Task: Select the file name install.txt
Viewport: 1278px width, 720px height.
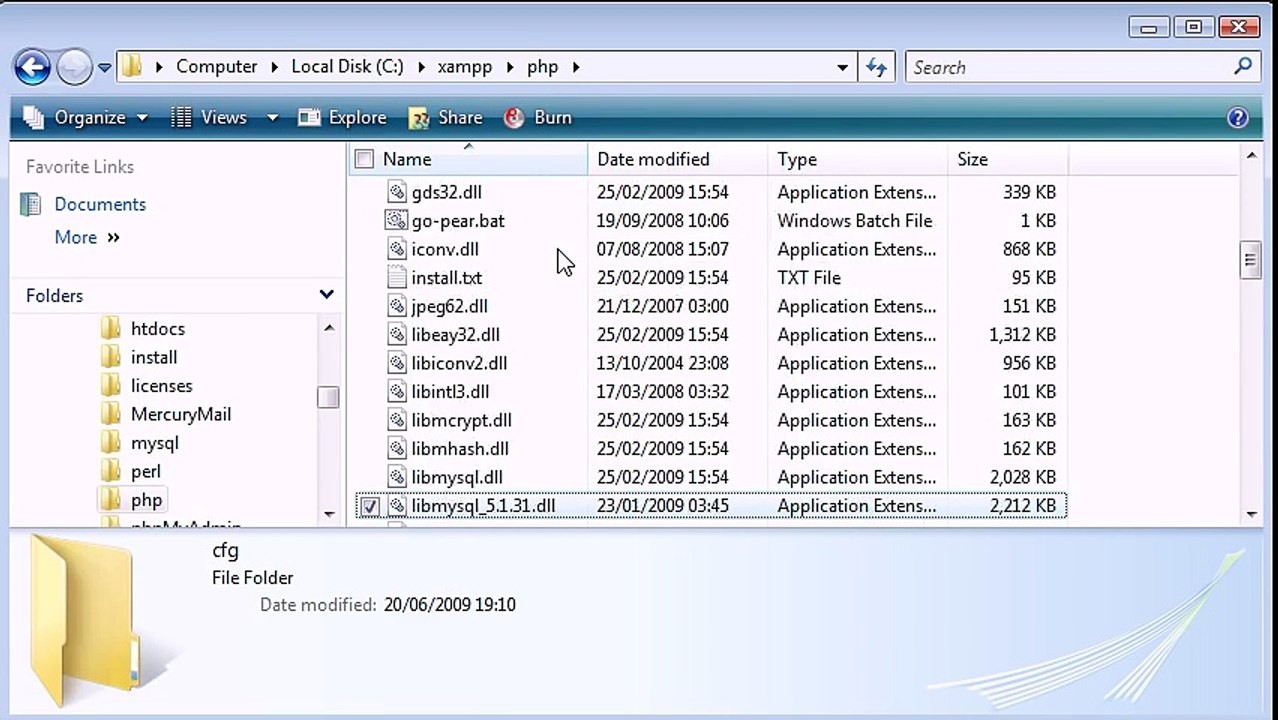Action: pos(447,277)
